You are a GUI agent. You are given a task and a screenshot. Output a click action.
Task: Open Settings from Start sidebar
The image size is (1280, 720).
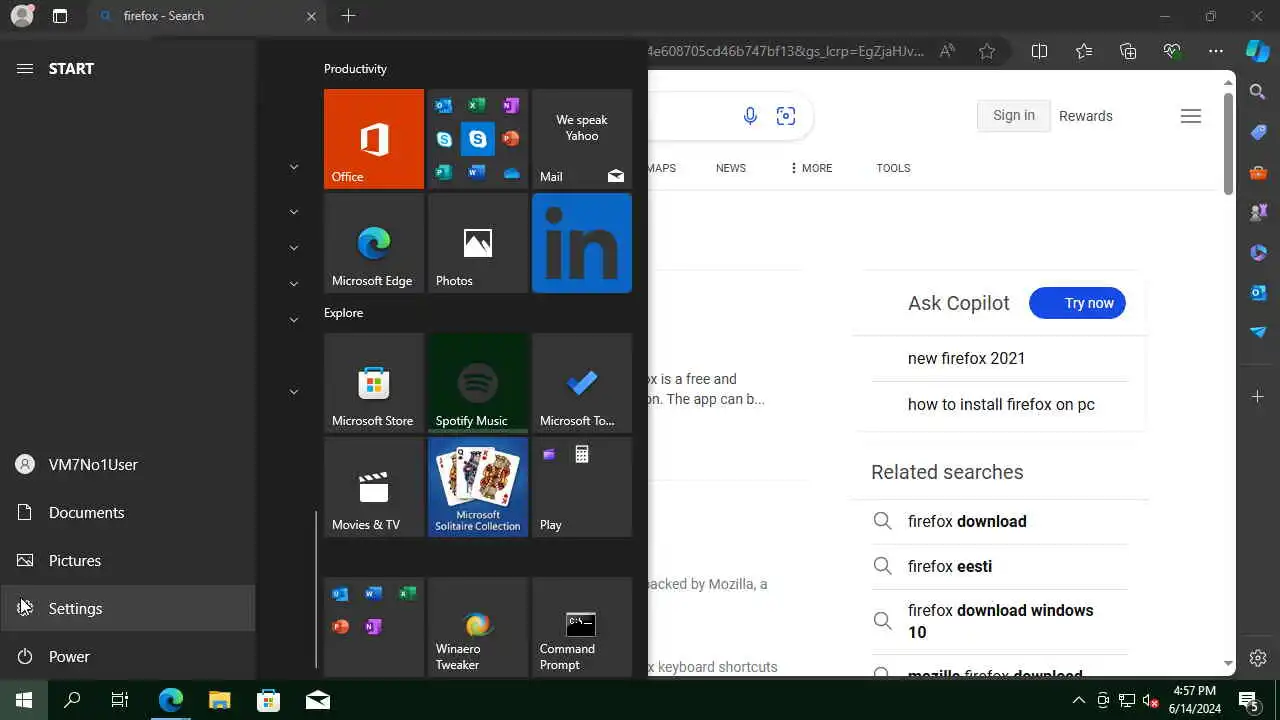point(128,608)
